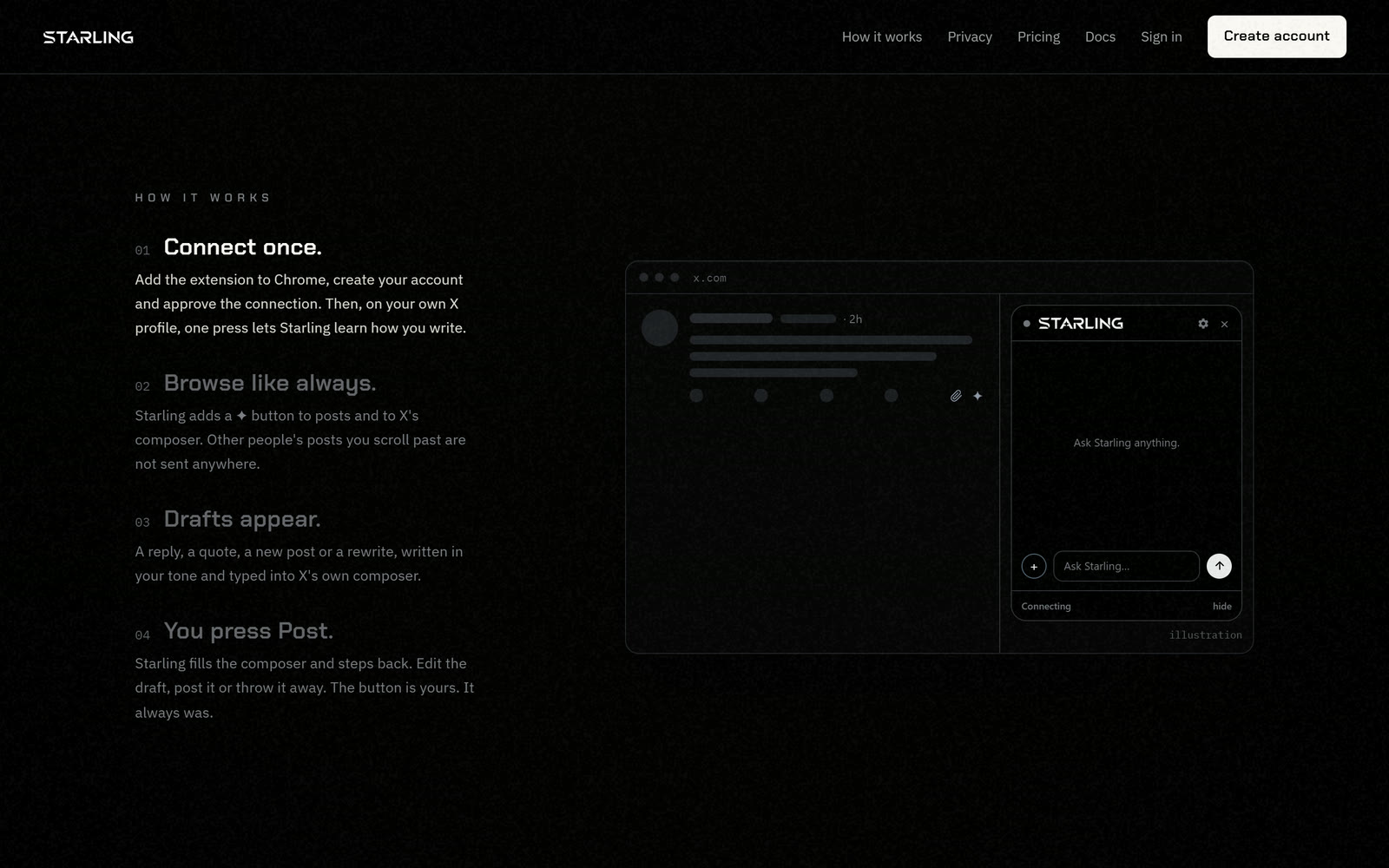The image size is (1389, 868).
Task: Click the paperclip icon on the post
Action: pos(956,396)
